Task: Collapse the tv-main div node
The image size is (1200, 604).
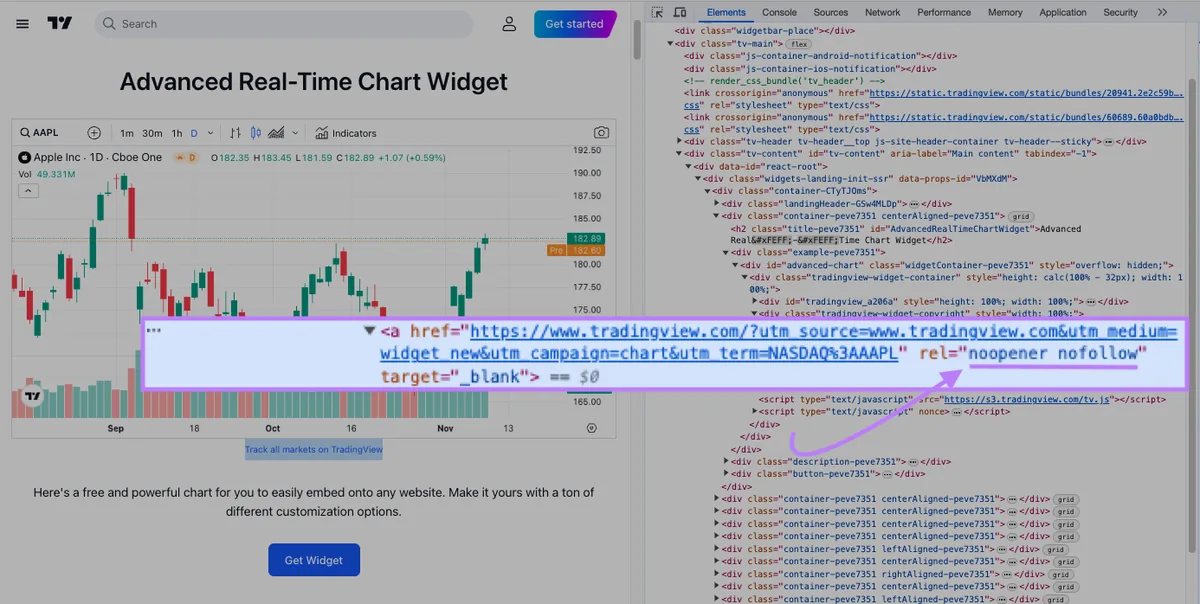Action: [671, 44]
